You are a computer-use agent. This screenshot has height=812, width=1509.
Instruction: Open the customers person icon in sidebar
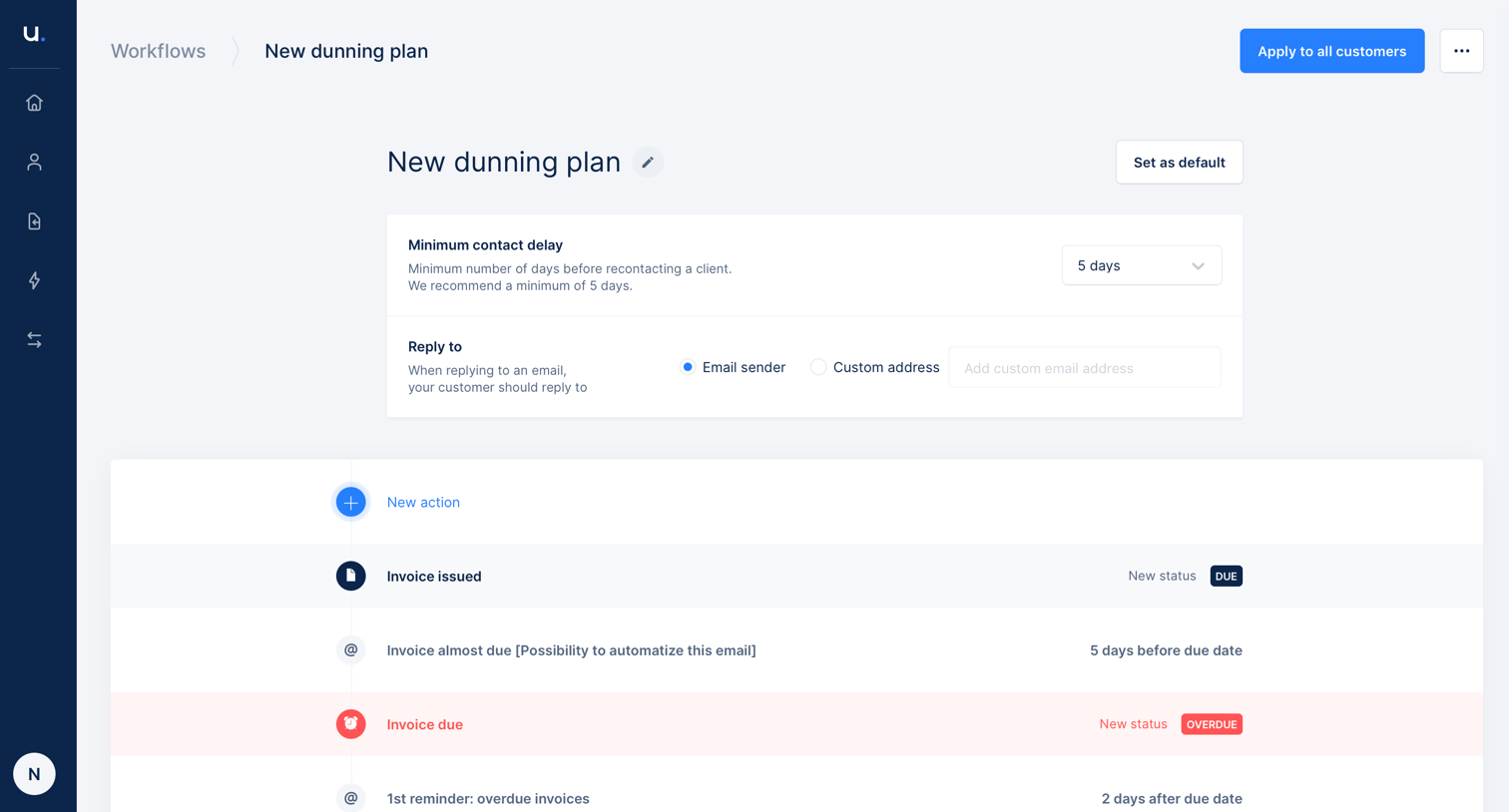tap(34, 162)
